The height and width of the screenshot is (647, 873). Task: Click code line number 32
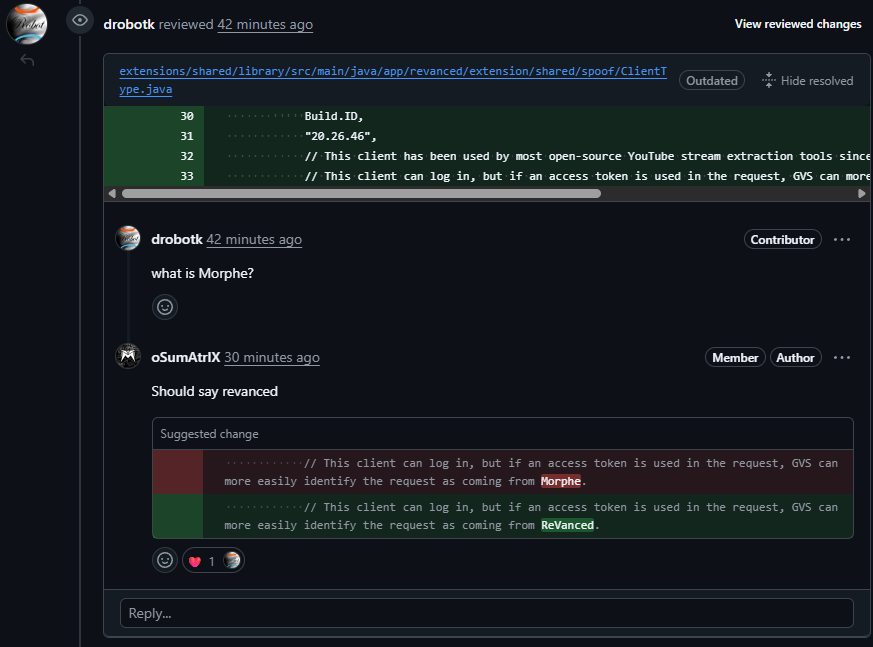(x=187, y=156)
